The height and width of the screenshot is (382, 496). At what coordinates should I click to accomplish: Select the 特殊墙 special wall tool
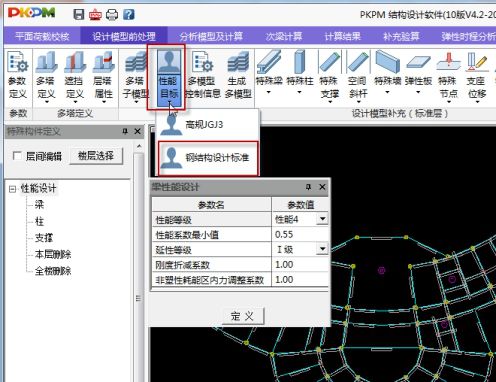[387, 72]
